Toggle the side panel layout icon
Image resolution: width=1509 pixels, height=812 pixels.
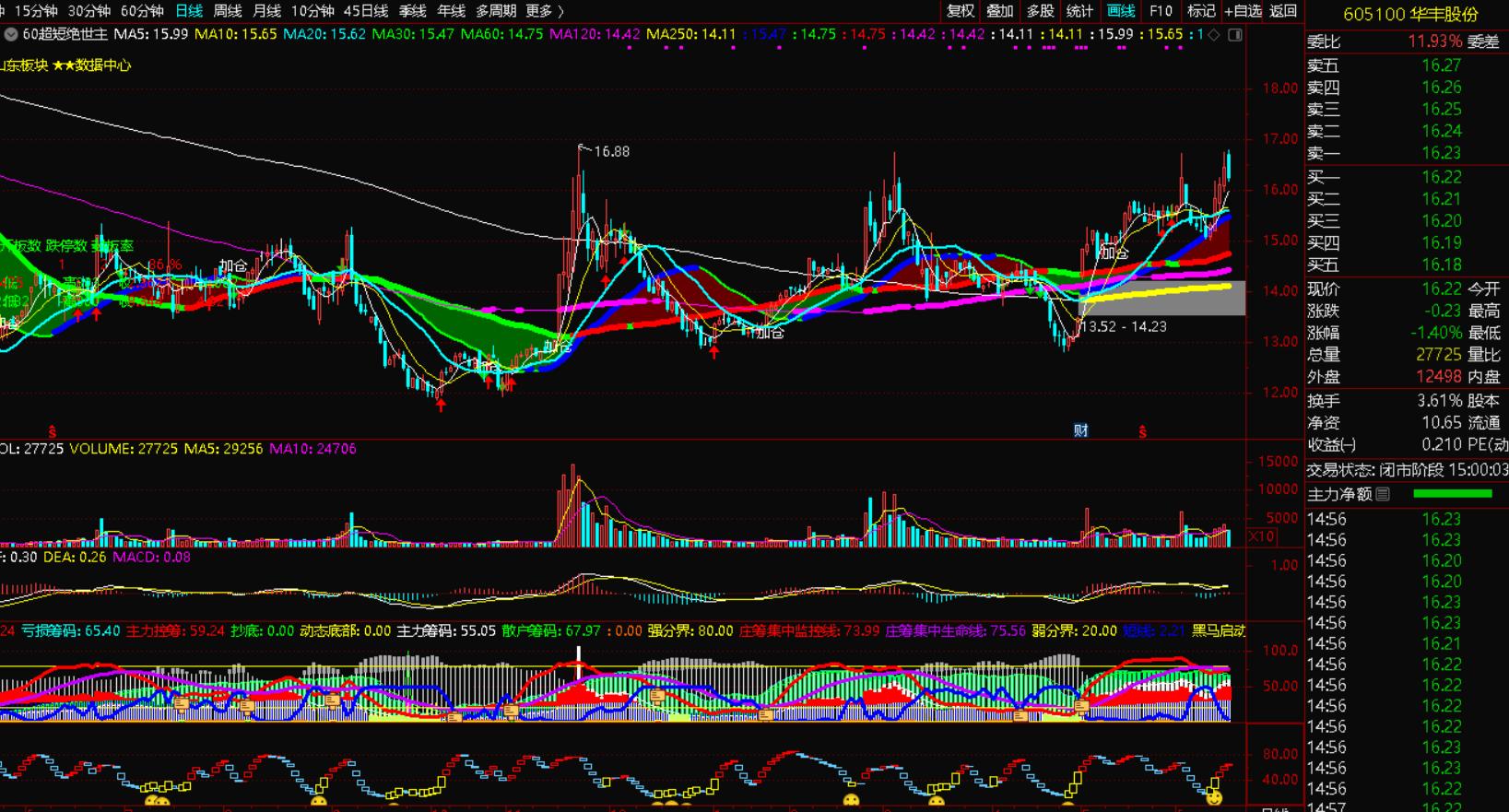(1235, 34)
